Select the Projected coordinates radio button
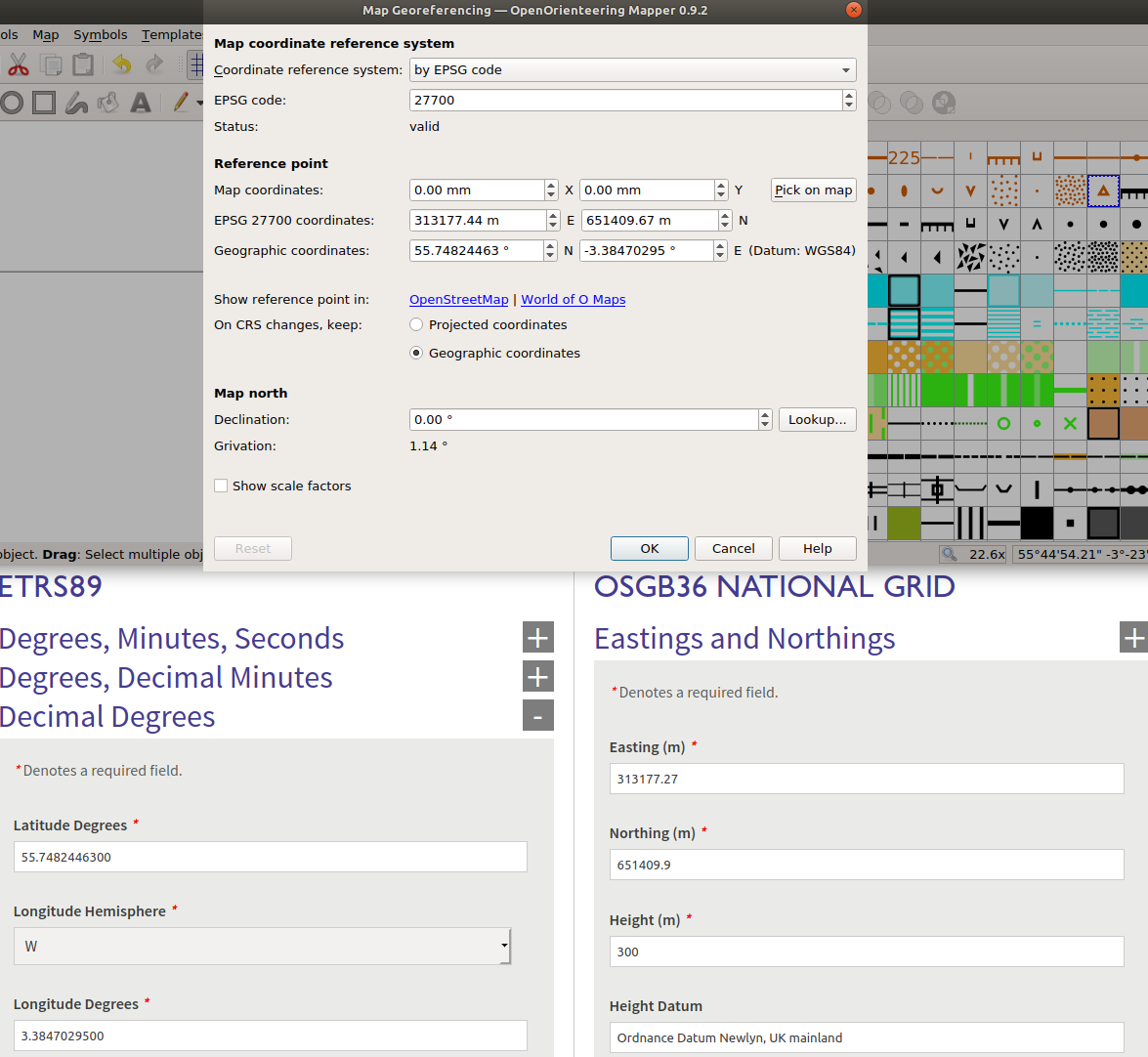The image size is (1148, 1057). (416, 324)
